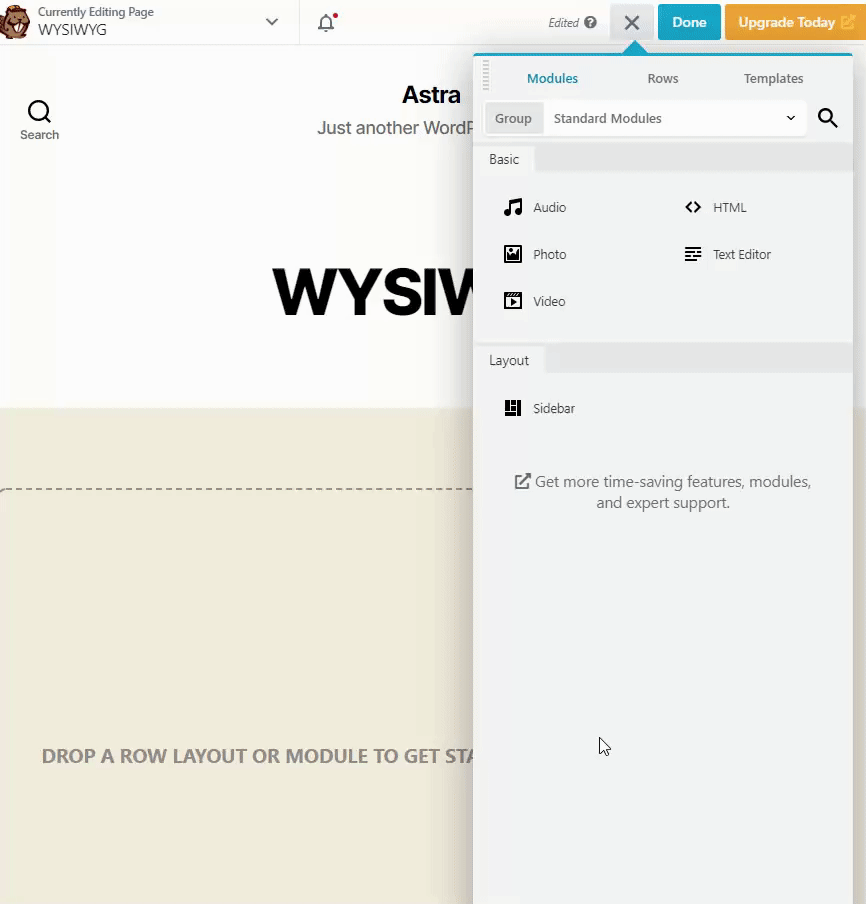The height and width of the screenshot is (904, 866).
Task: Click the Upgrade Today button
Action: pyautogui.click(x=795, y=22)
